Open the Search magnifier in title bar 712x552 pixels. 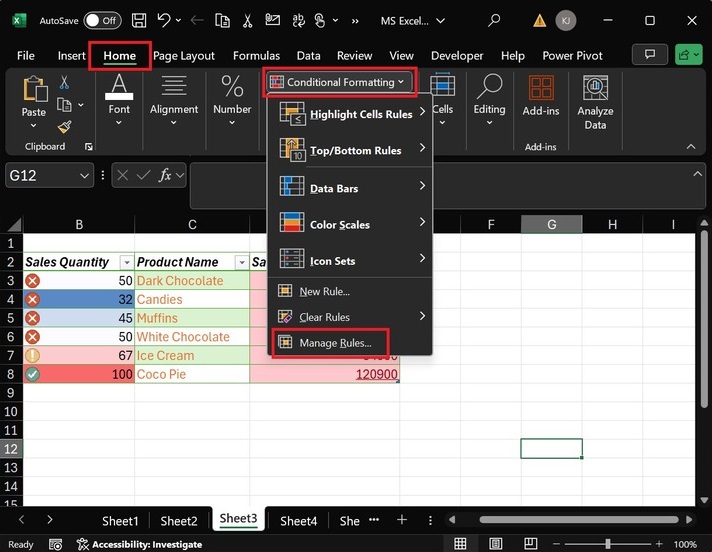tap(494, 20)
